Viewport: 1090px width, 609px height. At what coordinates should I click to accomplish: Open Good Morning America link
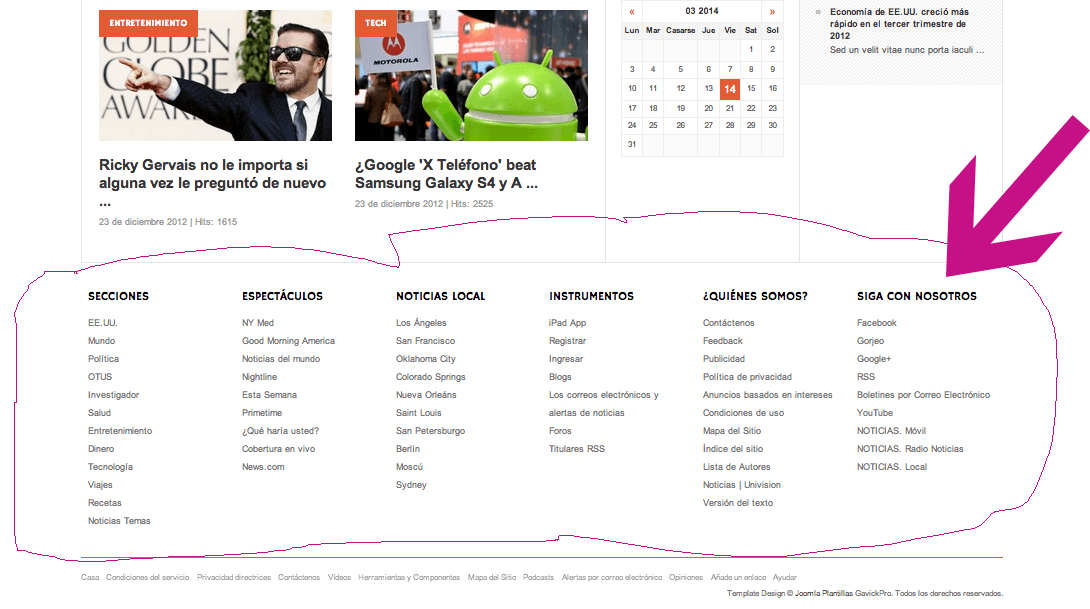pos(288,341)
